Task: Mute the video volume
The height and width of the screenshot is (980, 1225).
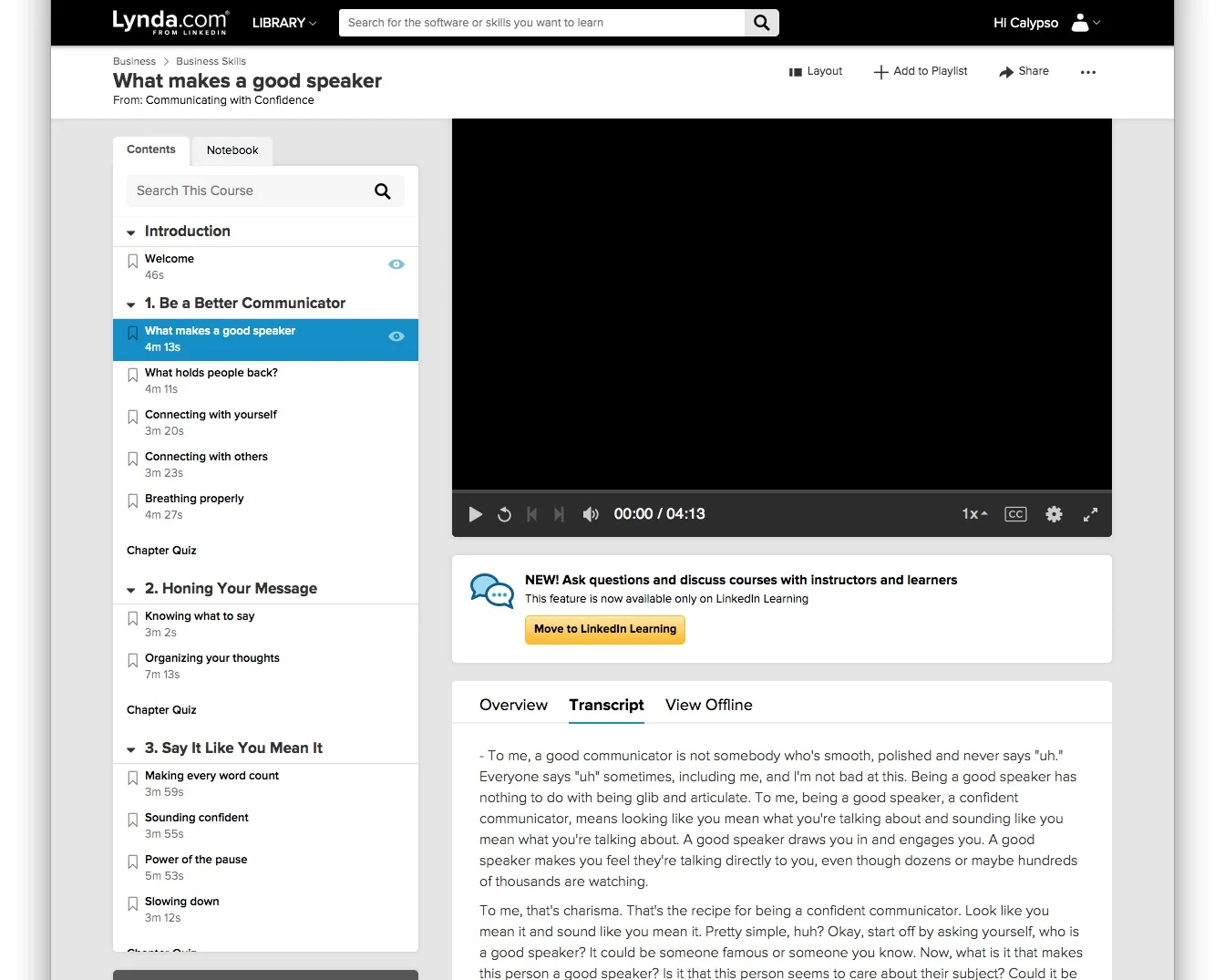Action: (x=591, y=514)
